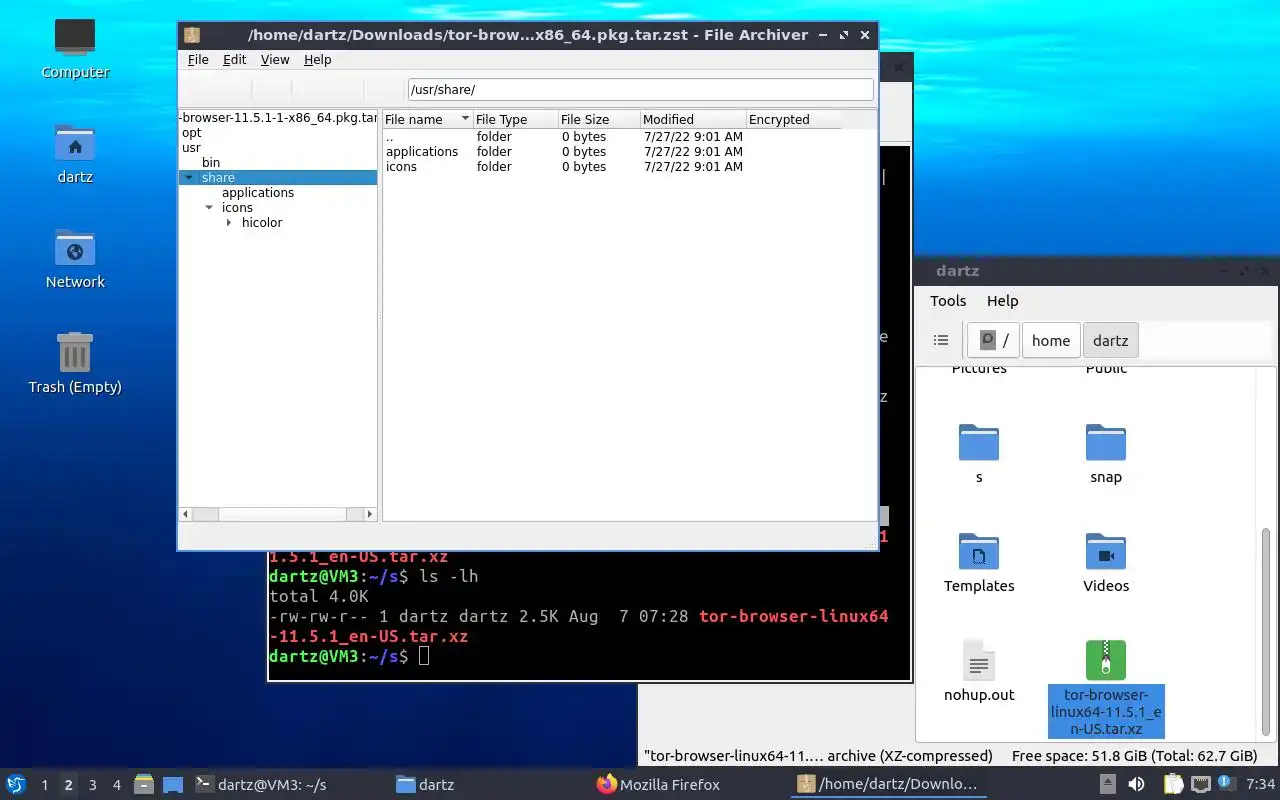
Task: Collapse the share folder in archive tree
Action: pos(189,178)
